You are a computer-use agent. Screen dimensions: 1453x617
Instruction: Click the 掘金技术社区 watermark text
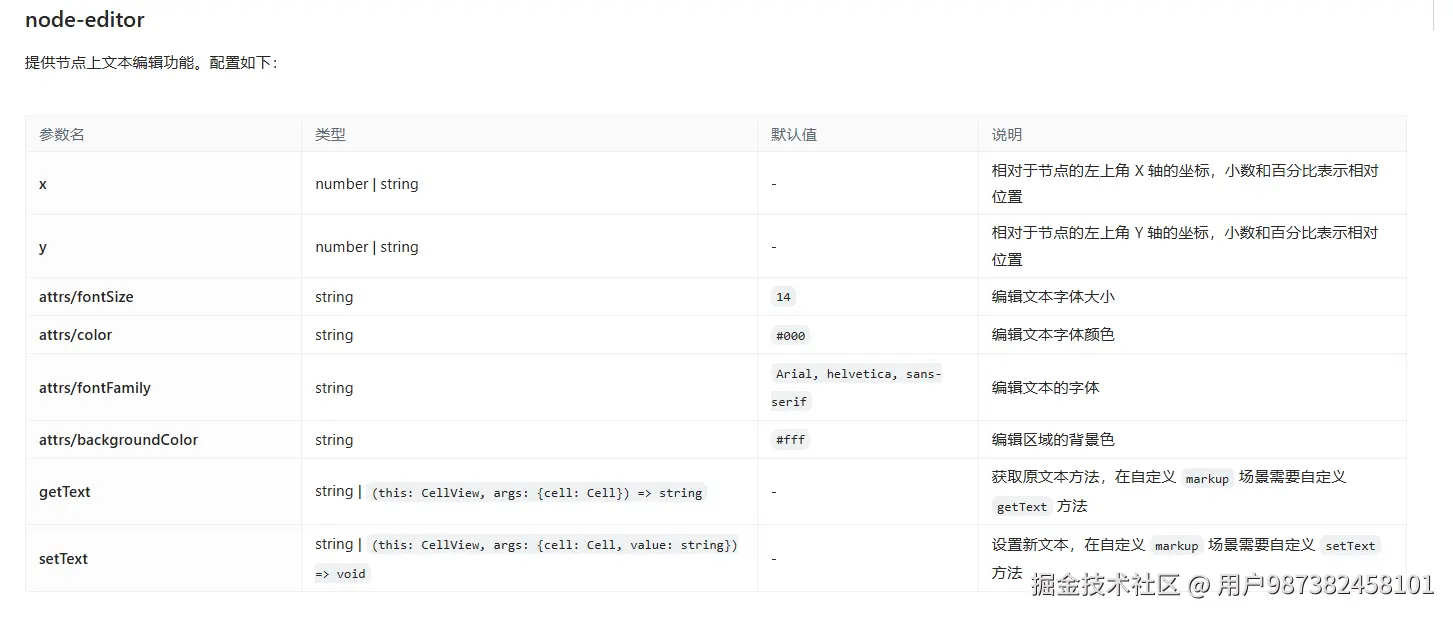(x=1106, y=585)
